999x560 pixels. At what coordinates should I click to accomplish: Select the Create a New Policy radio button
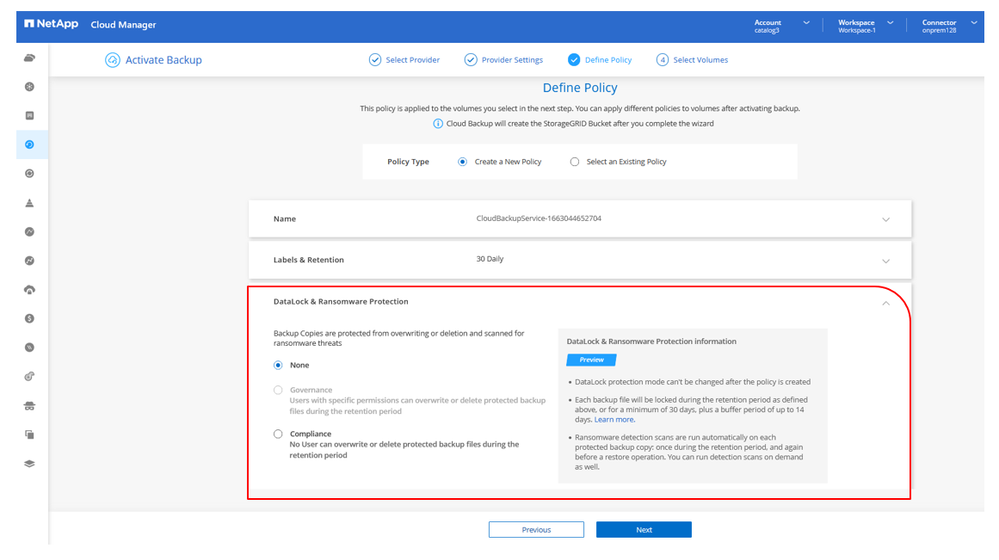pos(463,162)
